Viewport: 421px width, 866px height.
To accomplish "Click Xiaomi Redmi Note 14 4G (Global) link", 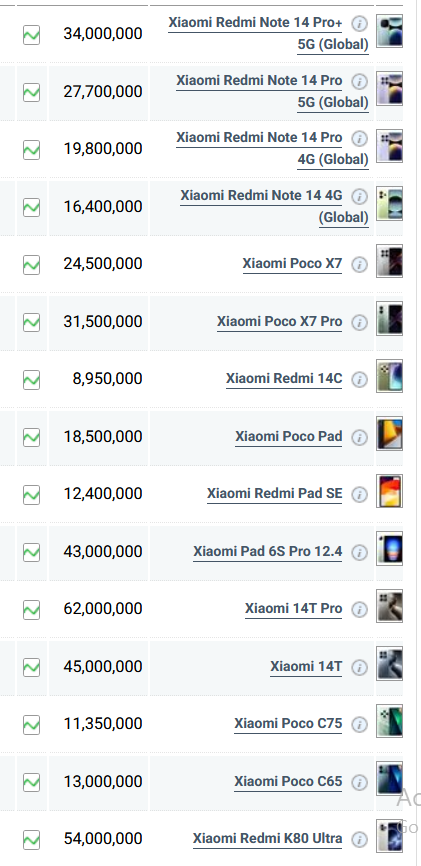I will tap(275, 206).
